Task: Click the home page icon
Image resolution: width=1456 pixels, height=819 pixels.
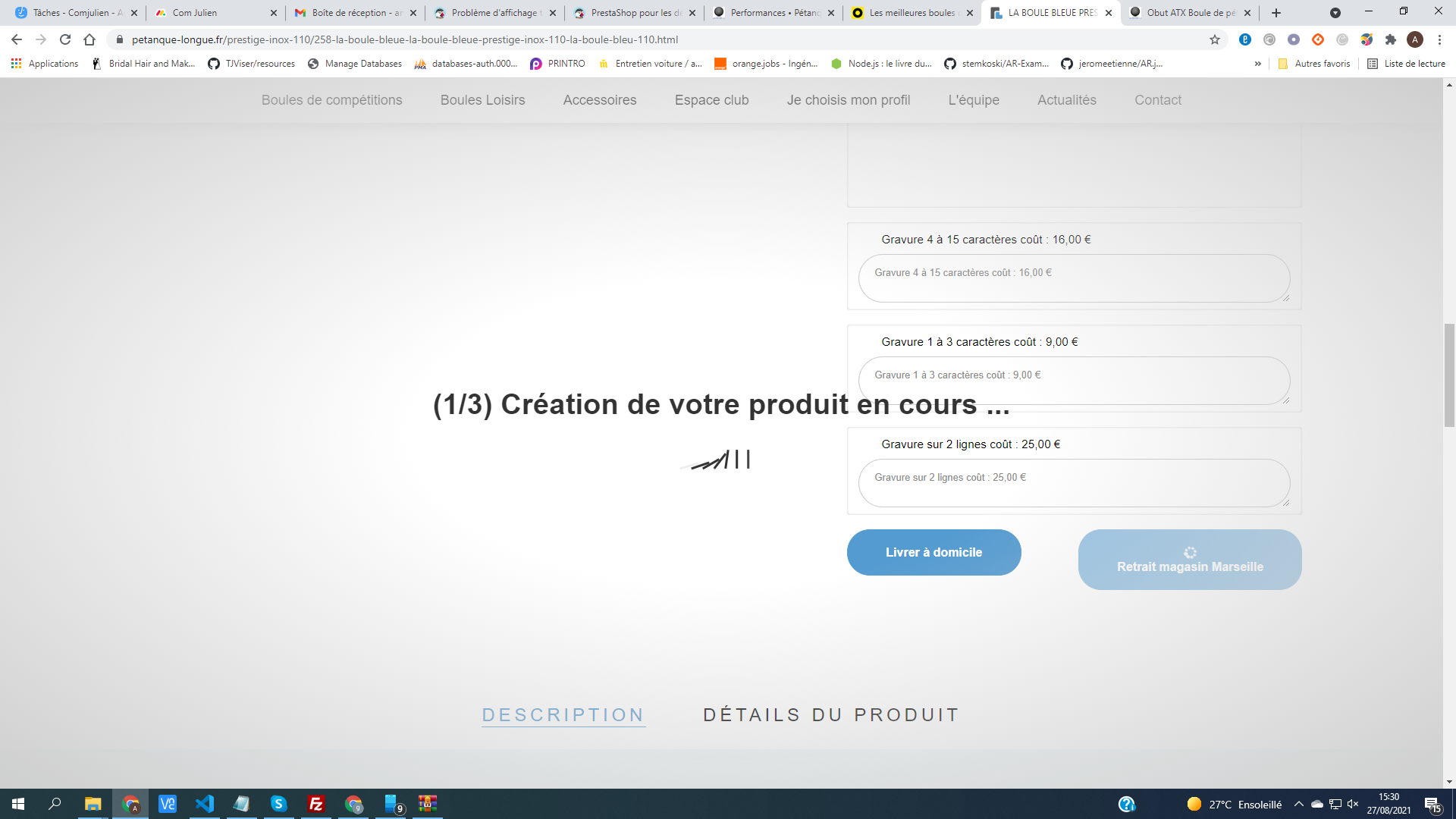Action: tap(89, 39)
